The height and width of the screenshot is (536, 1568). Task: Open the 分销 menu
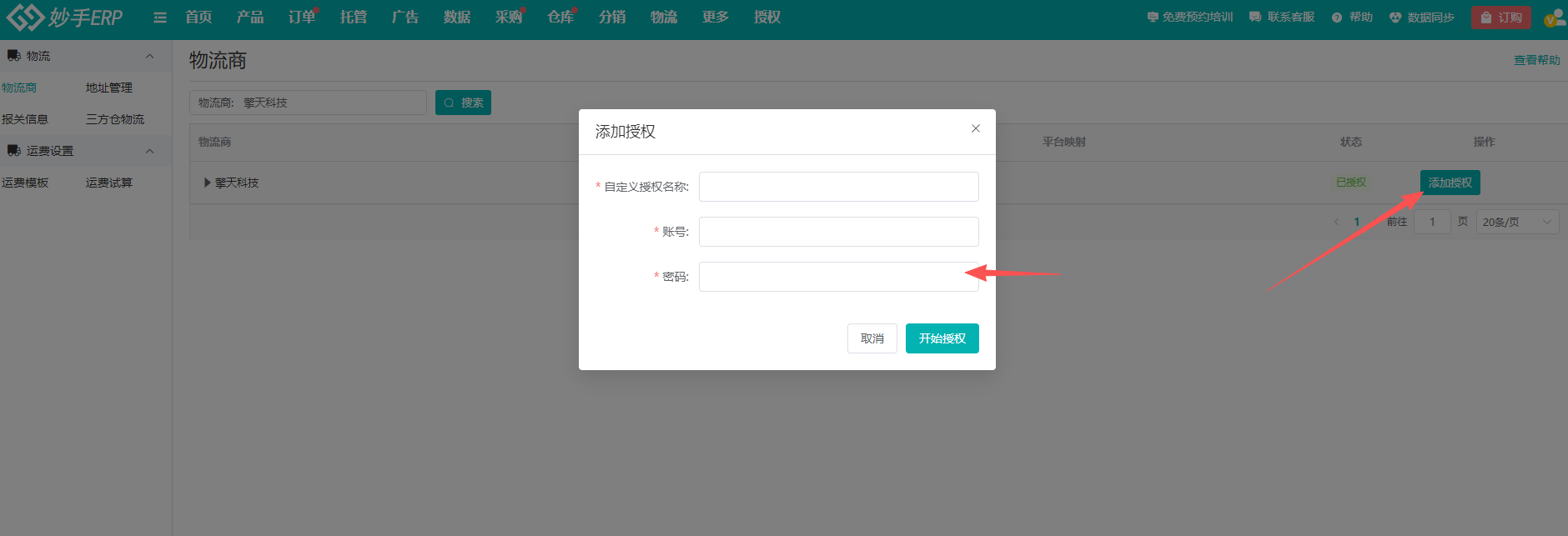(612, 17)
